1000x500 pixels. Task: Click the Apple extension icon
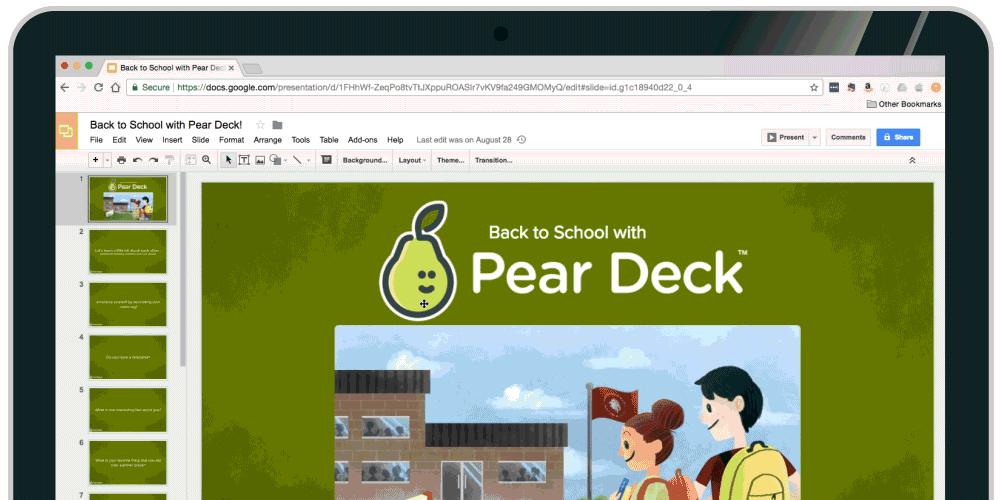click(x=919, y=87)
